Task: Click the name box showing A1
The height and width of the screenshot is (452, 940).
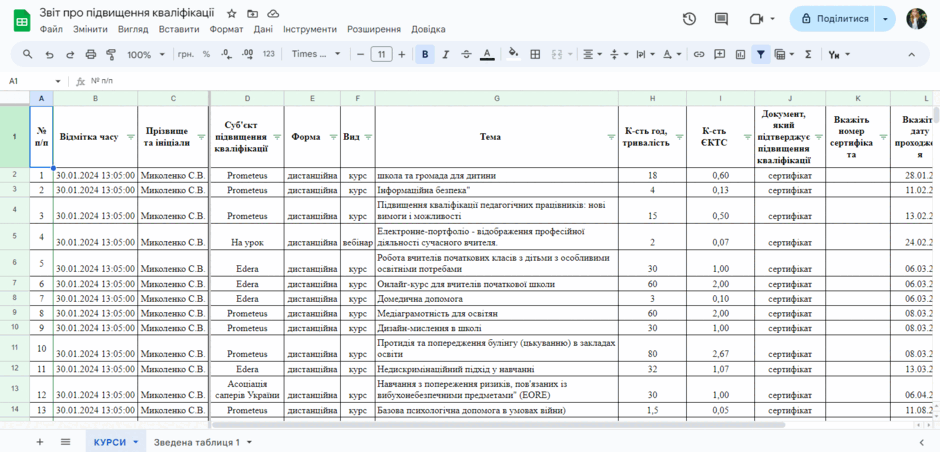Action: 34,81
